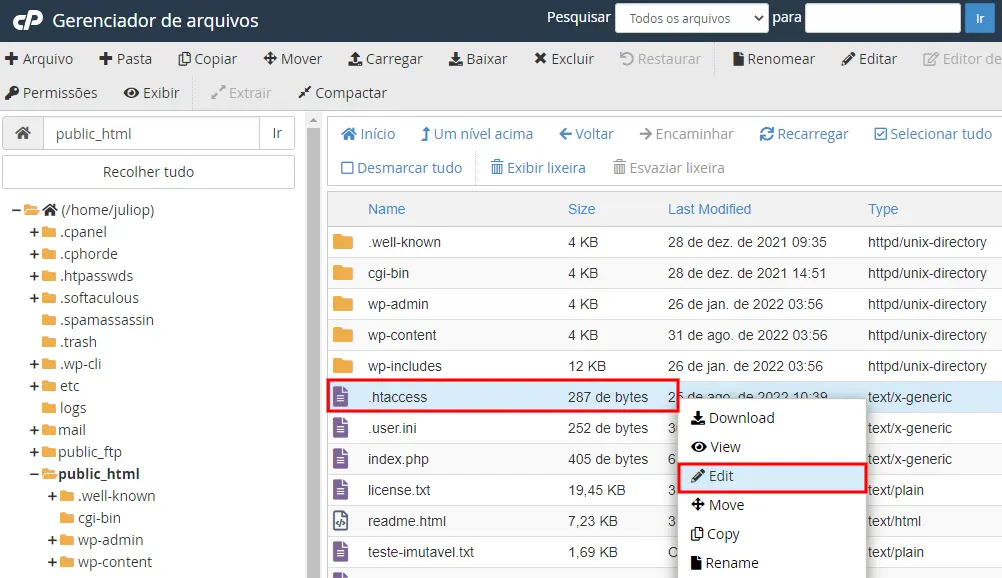Image resolution: width=1002 pixels, height=578 pixels.
Task: Choose Copy in context menu
Action: (772, 534)
